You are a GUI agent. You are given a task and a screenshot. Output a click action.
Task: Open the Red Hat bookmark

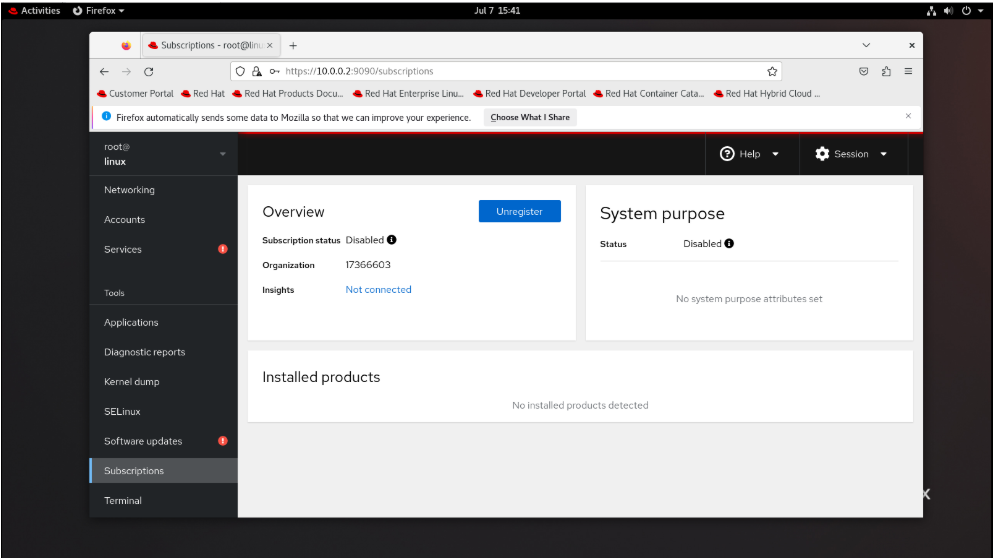[203, 94]
